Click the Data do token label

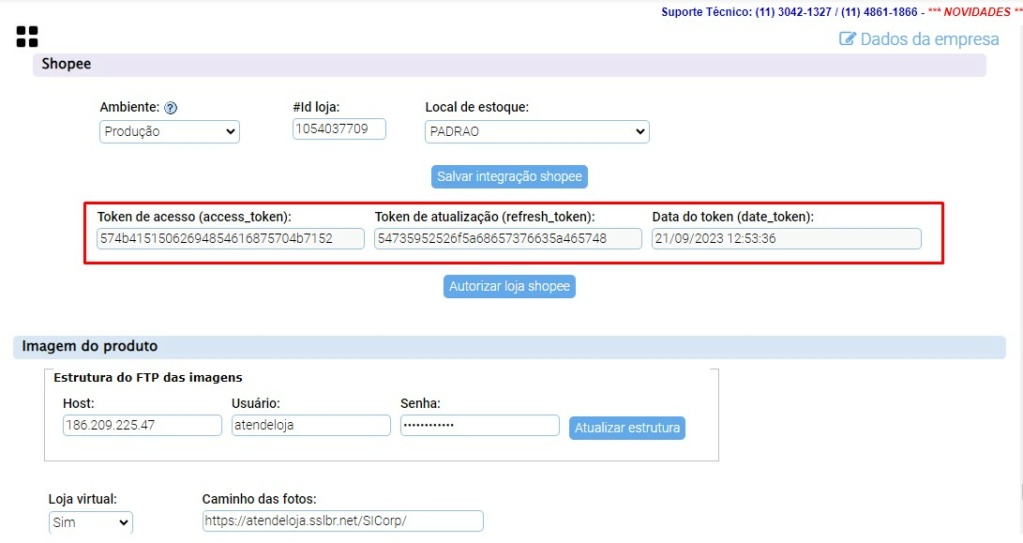click(733, 217)
